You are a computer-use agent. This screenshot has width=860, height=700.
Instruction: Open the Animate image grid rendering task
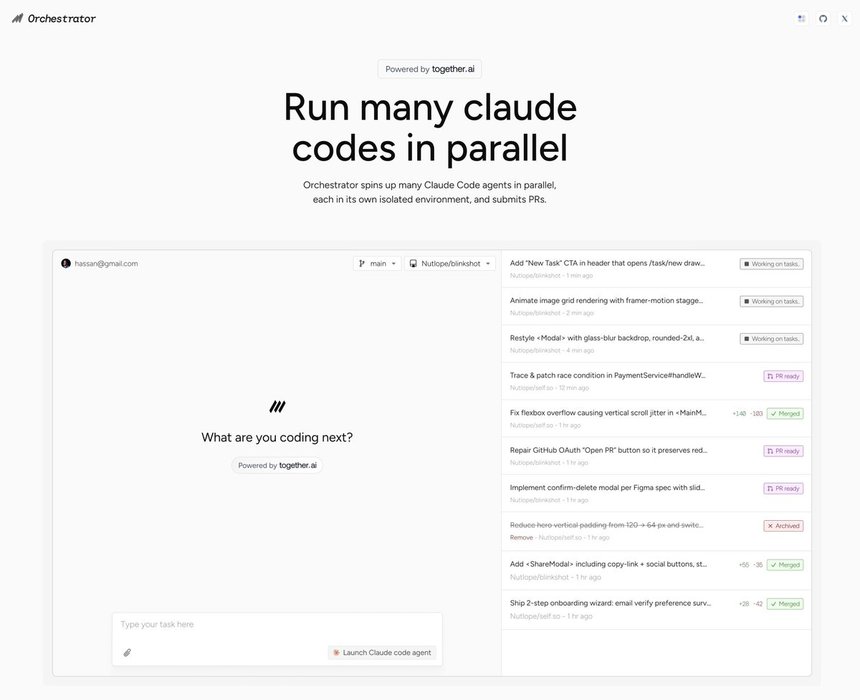click(x=656, y=306)
